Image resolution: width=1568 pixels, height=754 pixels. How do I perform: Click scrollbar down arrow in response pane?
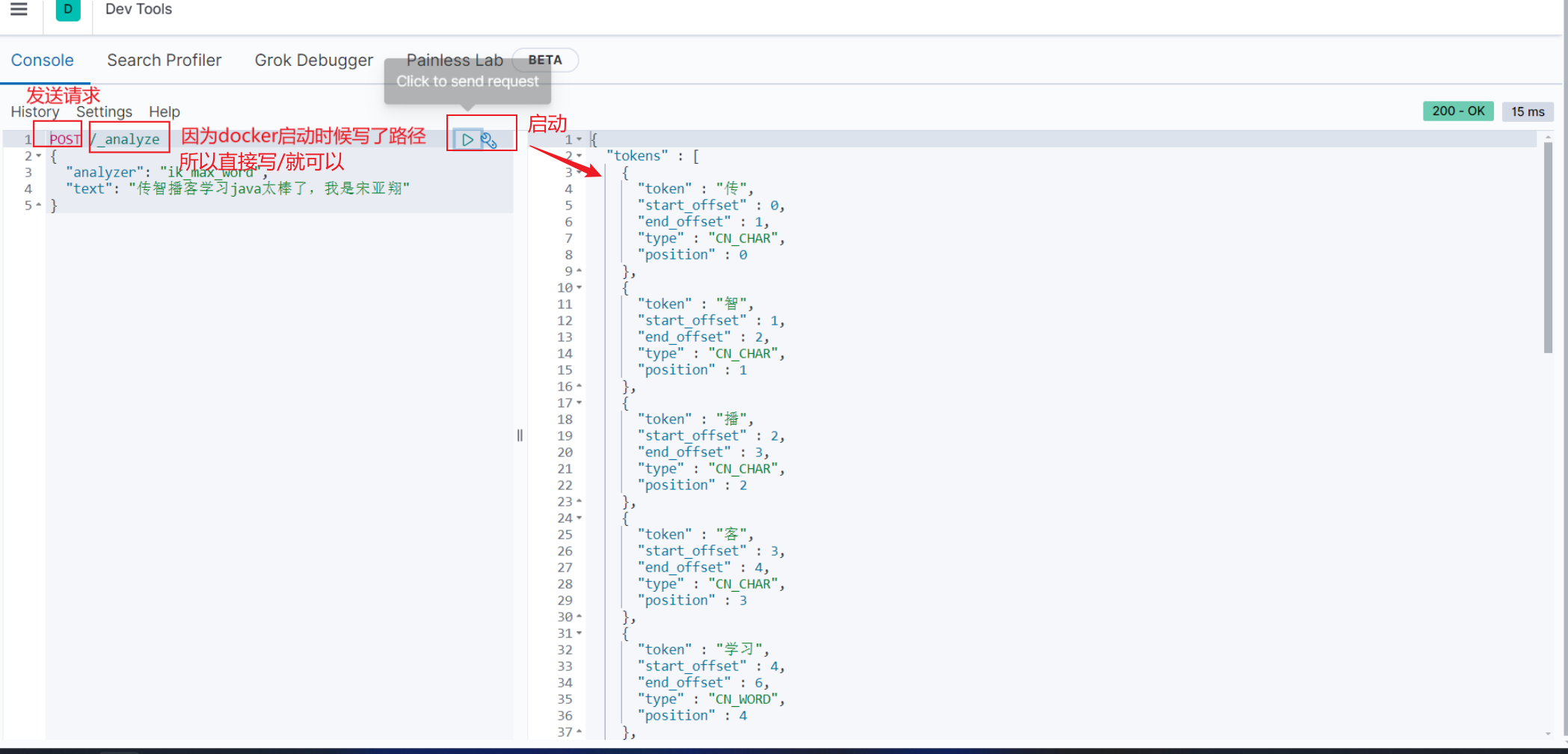point(1548,734)
